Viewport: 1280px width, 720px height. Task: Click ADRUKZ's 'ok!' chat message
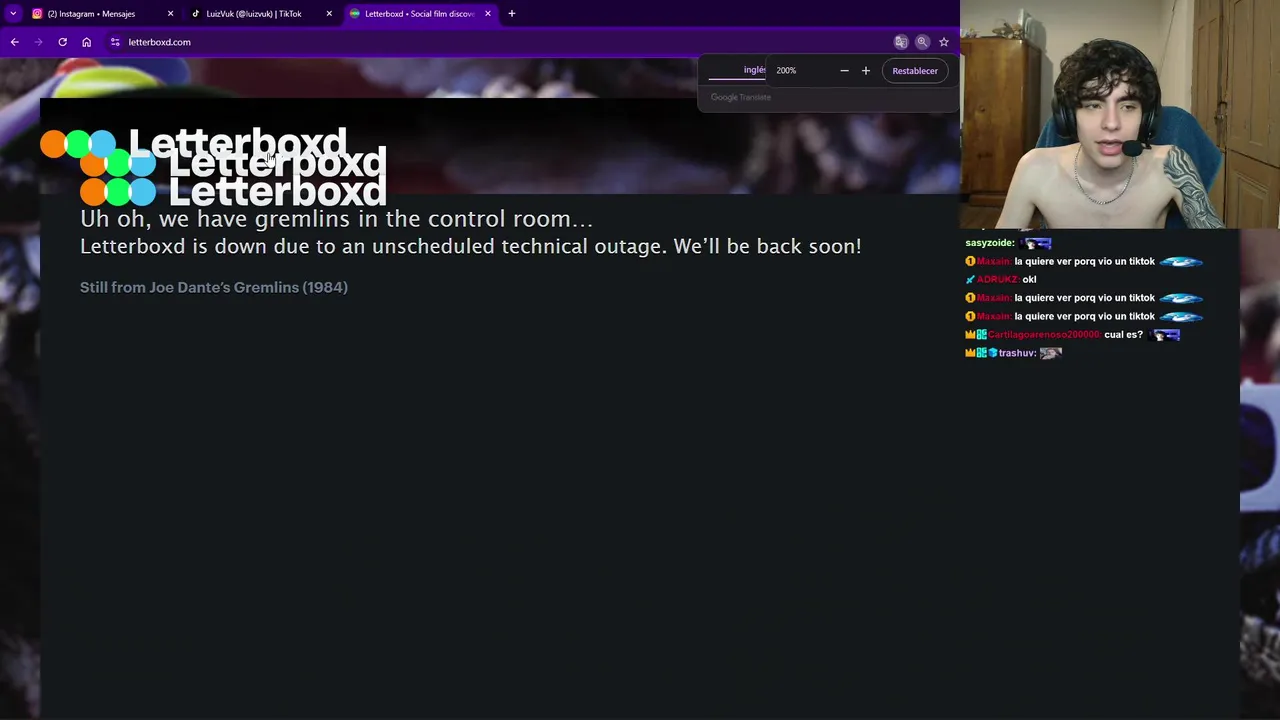tap(1001, 280)
